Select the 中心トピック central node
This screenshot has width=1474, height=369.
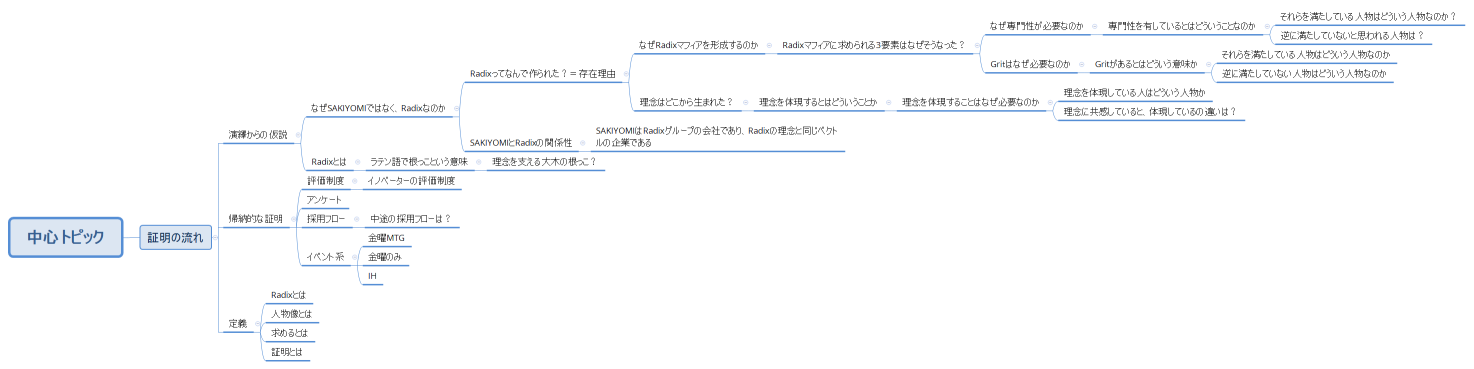pyautogui.click(x=66, y=238)
